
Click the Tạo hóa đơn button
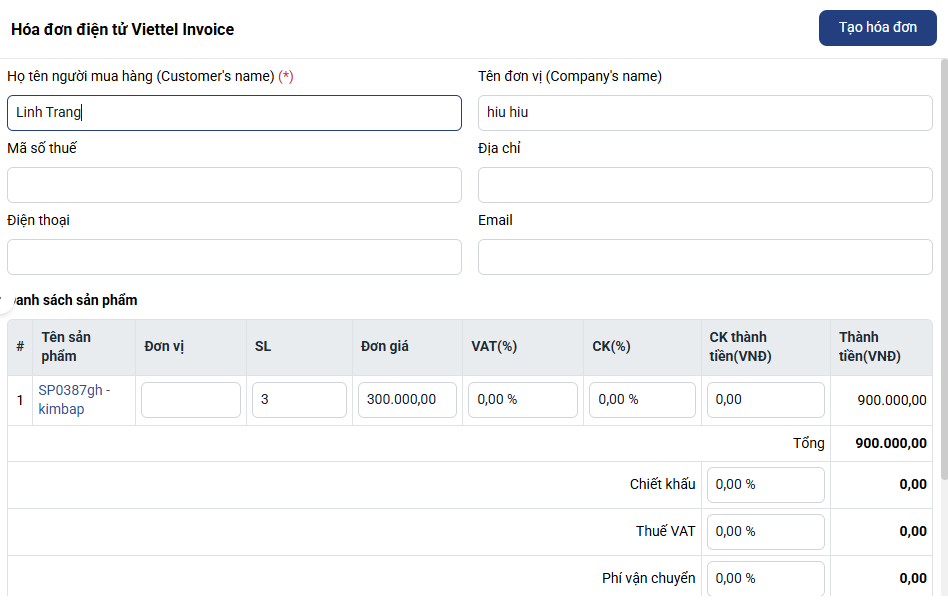pos(877,28)
